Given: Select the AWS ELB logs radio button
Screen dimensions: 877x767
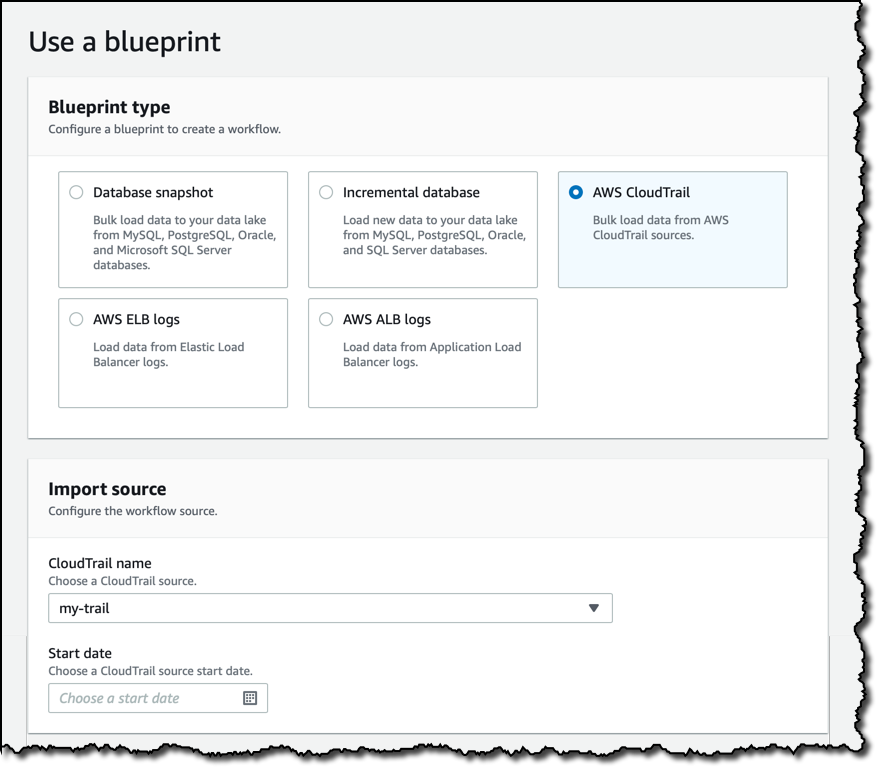Looking at the screenshot, I should [x=76, y=319].
